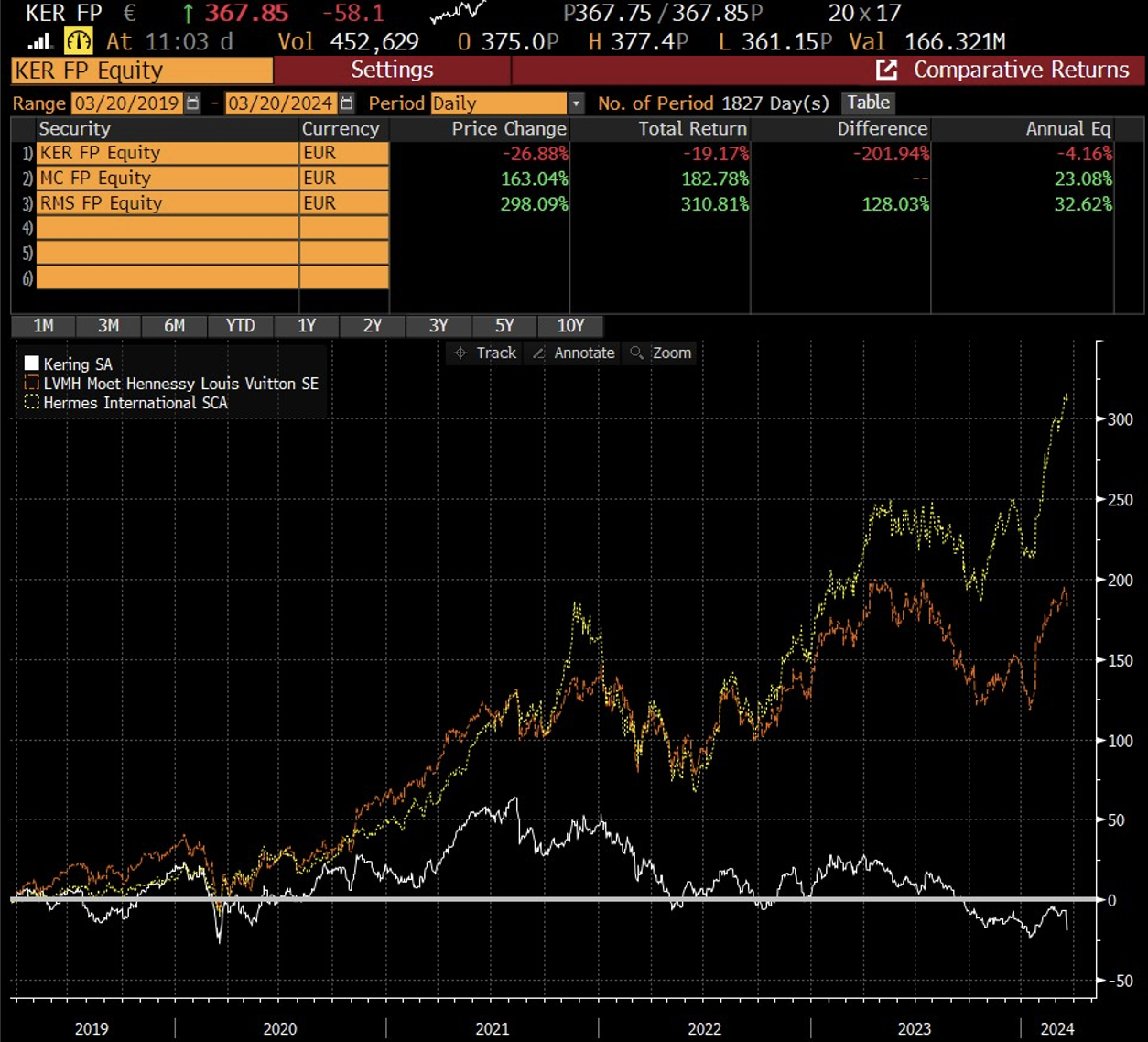This screenshot has height=1042, width=1148.
Task: Click the 182.78% total return value
Action: pyautogui.click(x=715, y=179)
